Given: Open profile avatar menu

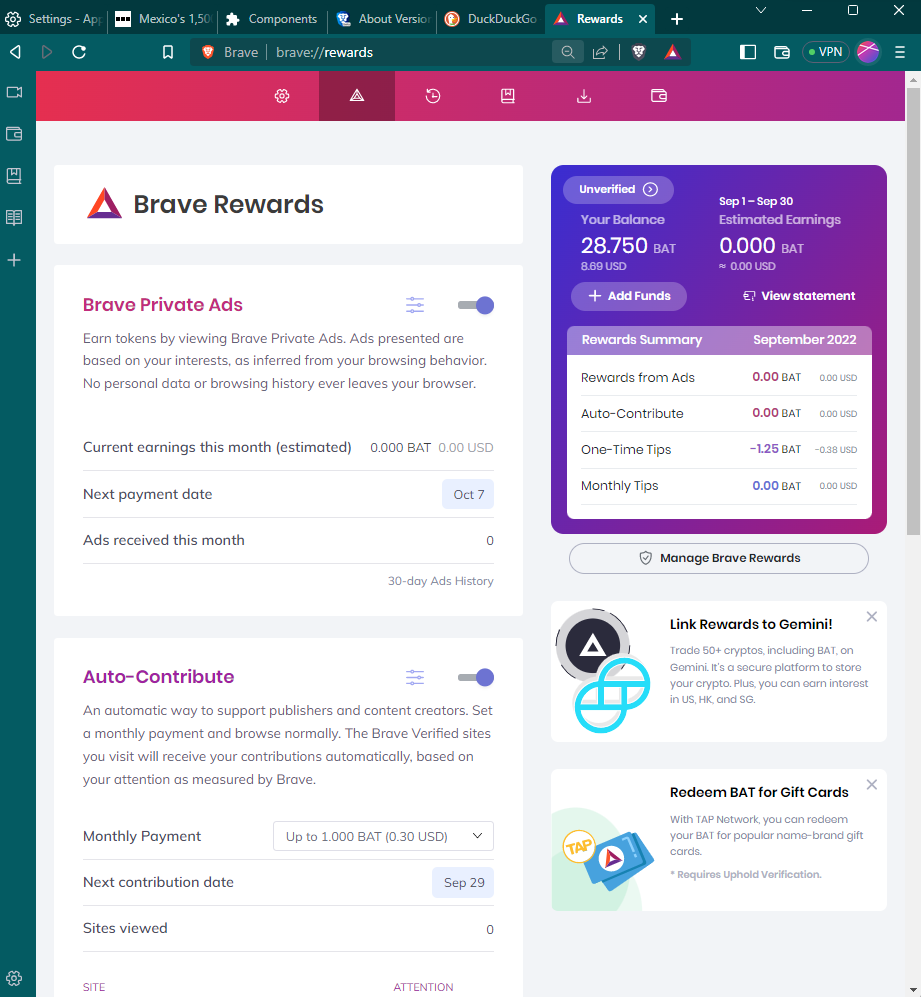Looking at the screenshot, I should coord(868,52).
